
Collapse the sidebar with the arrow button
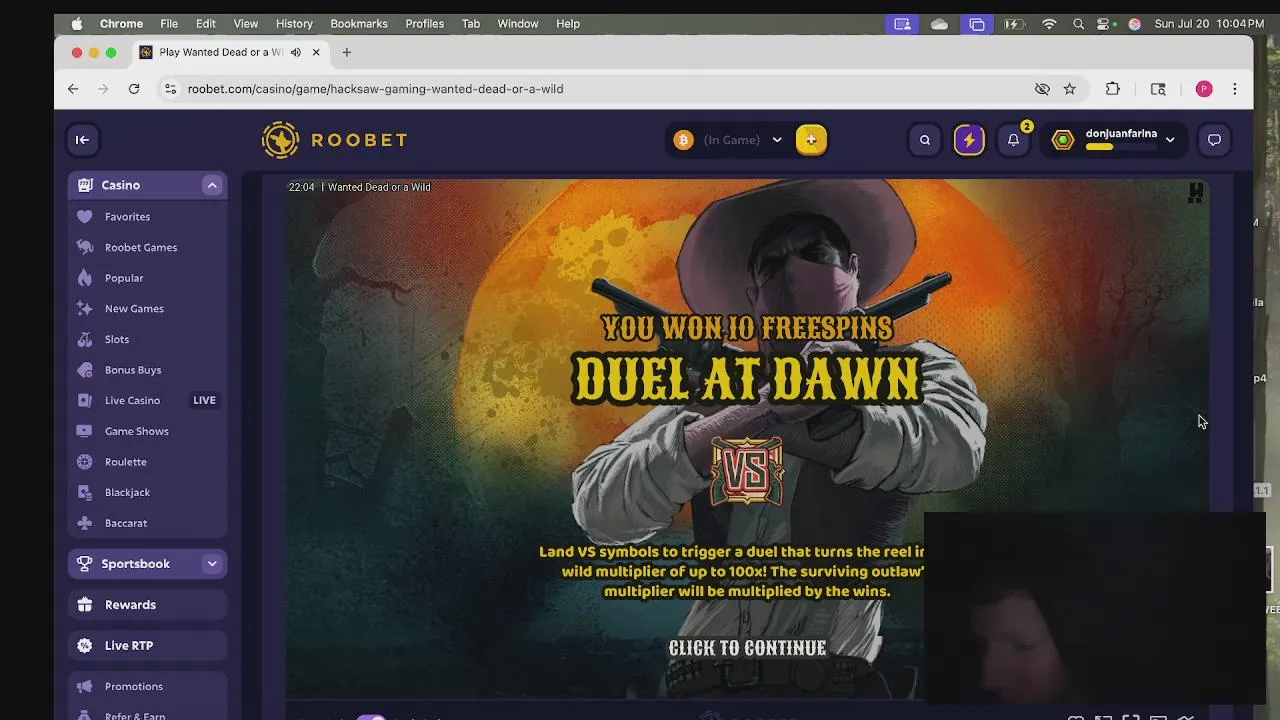tap(82, 140)
